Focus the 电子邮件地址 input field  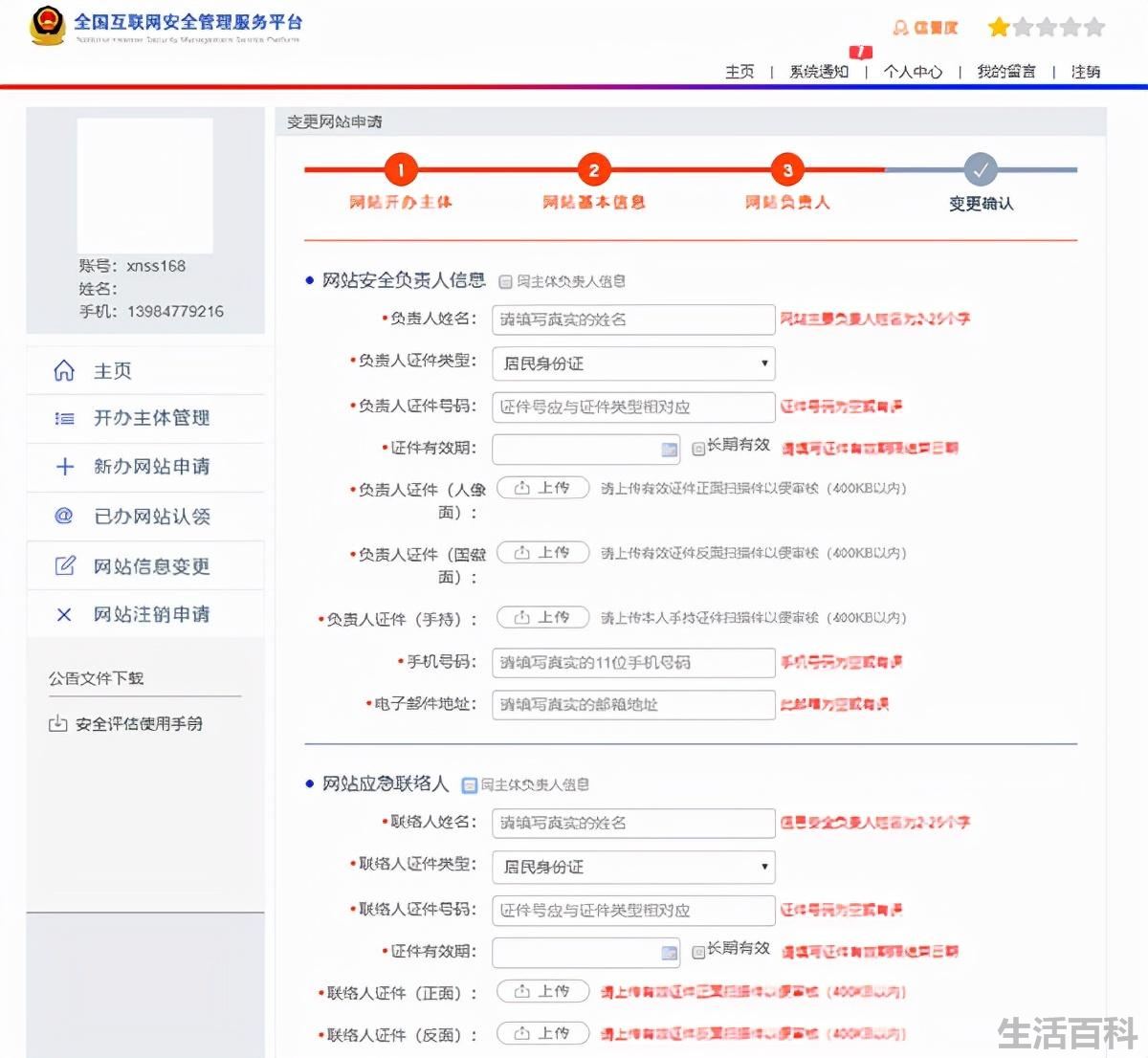coord(633,705)
